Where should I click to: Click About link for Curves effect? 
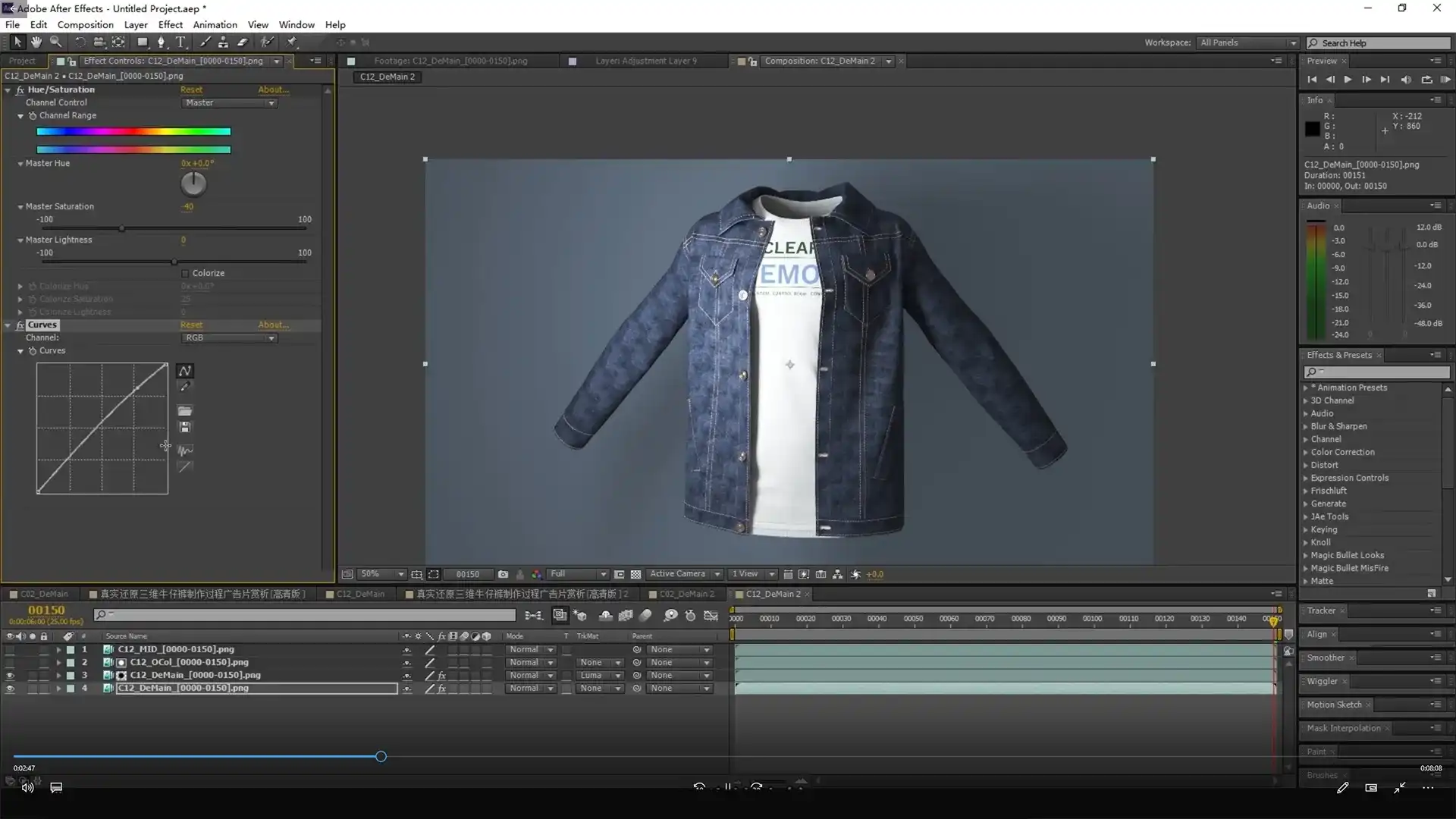(273, 325)
